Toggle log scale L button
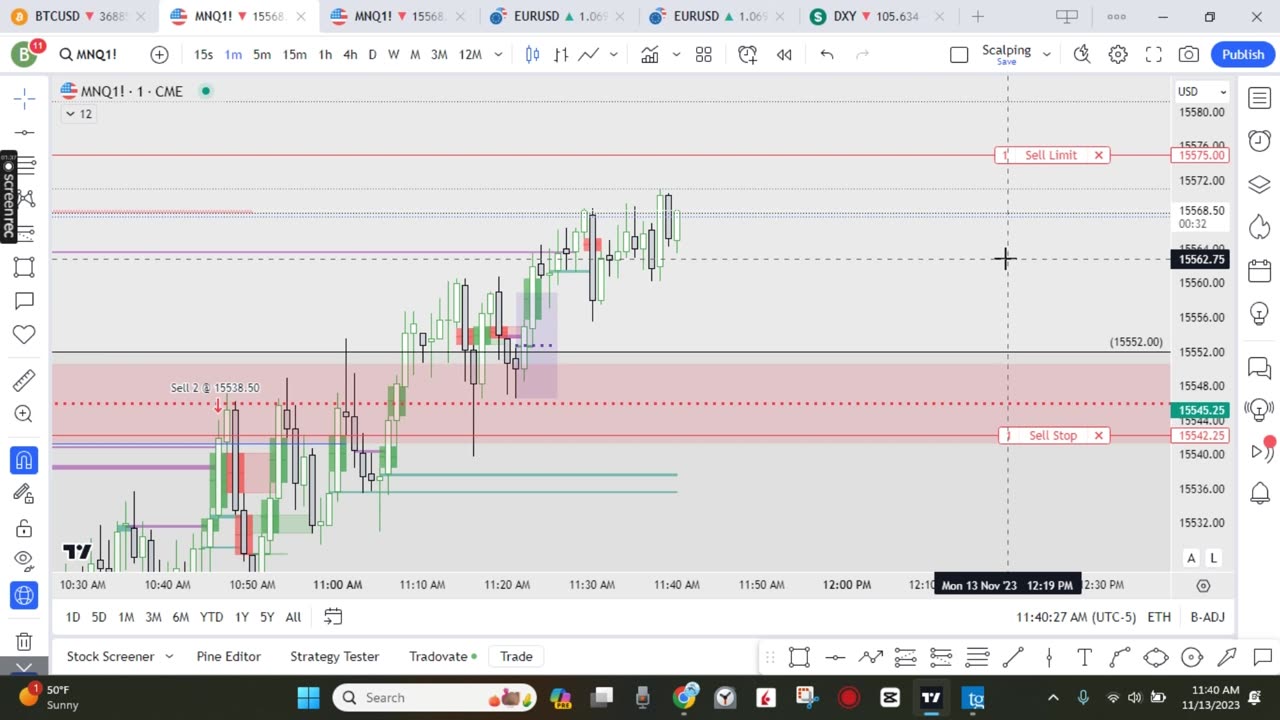This screenshot has height=720, width=1280. pyautogui.click(x=1213, y=558)
